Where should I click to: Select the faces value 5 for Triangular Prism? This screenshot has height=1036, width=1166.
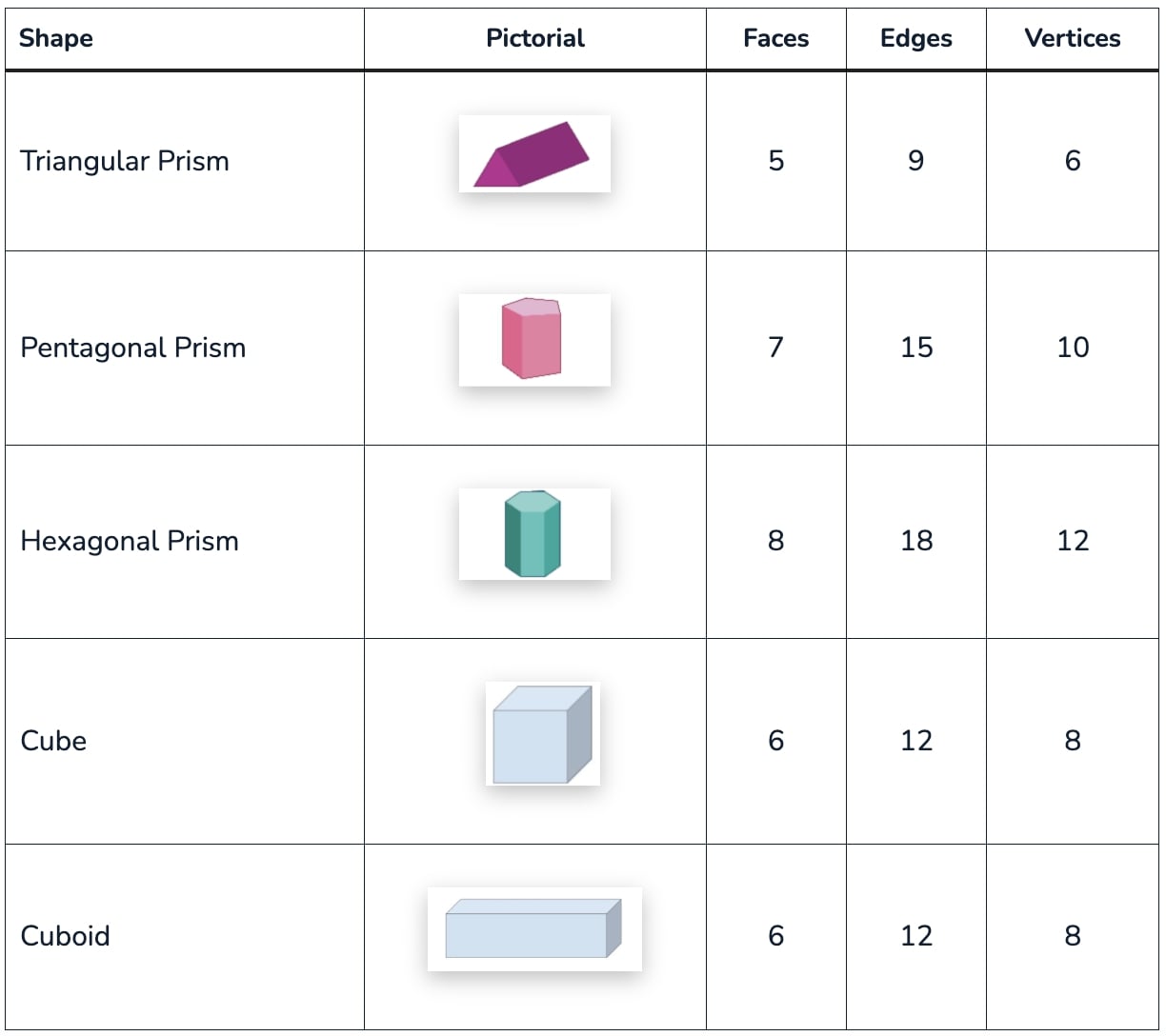(x=776, y=161)
